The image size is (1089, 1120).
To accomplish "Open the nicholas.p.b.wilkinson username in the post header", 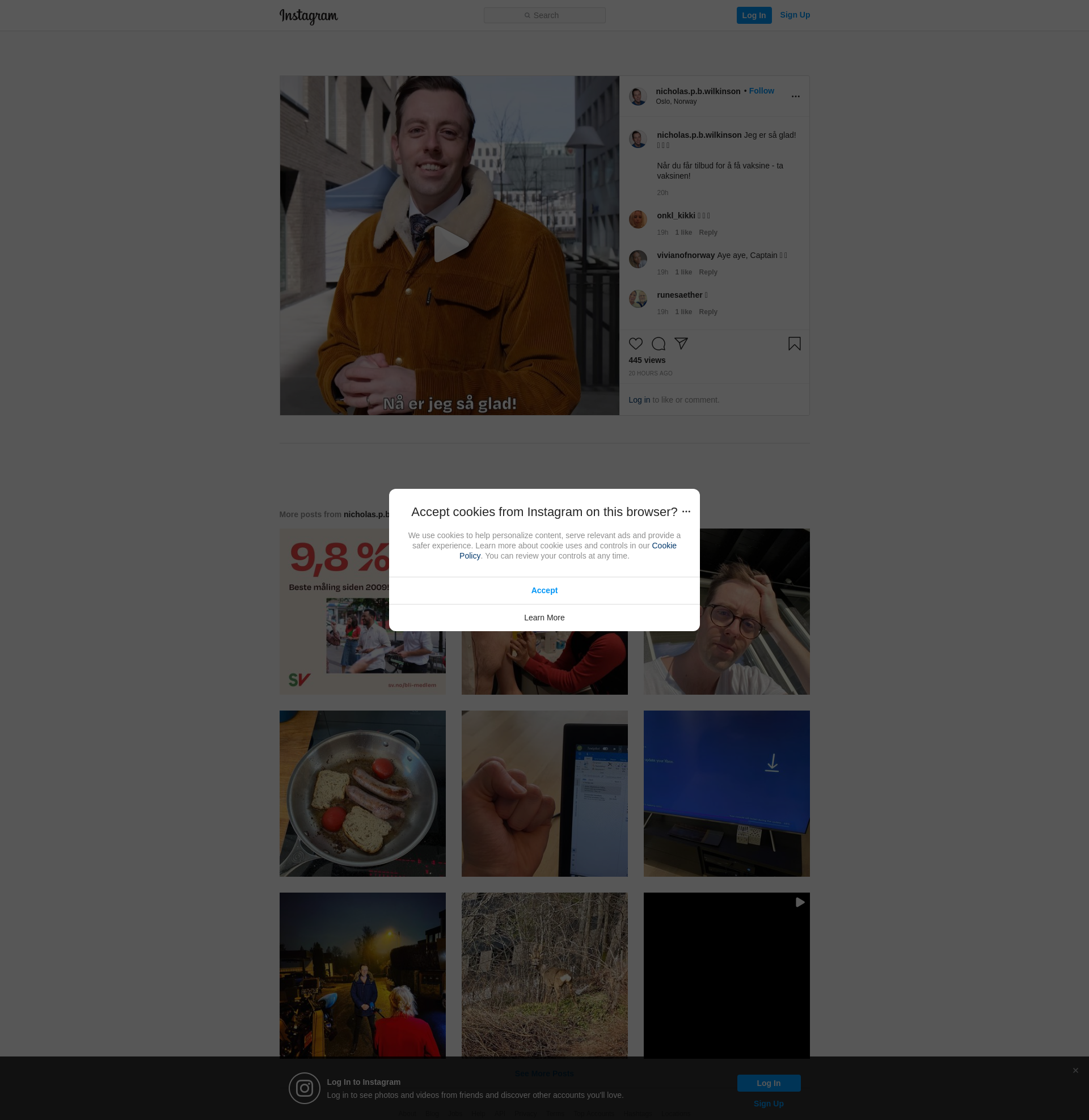I will point(698,91).
